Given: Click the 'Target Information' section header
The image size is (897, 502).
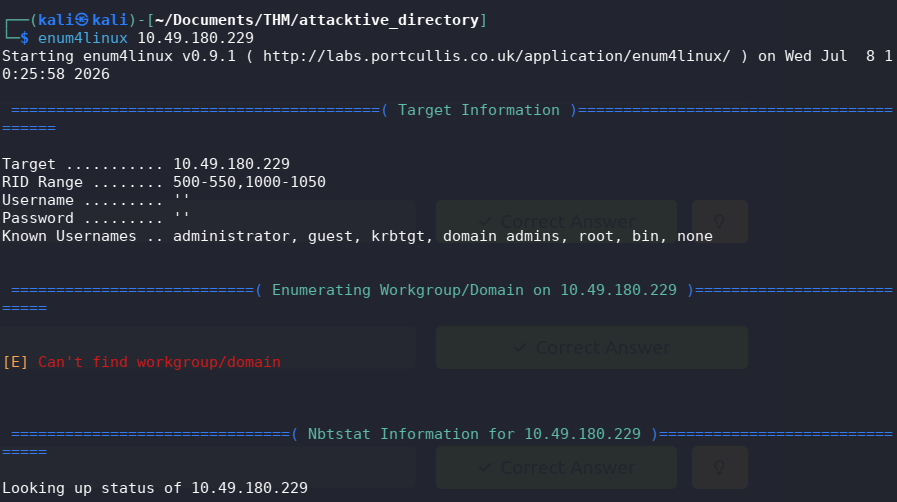Looking at the screenshot, I should pos(479,110).
